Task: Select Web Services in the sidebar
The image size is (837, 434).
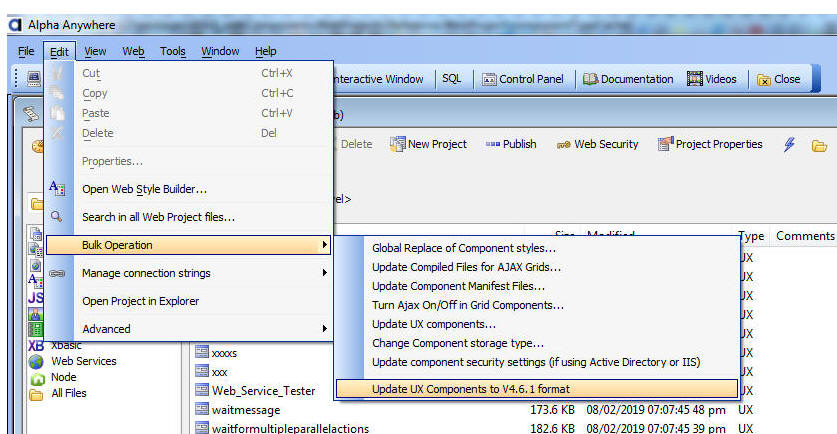Action: click(x=84, y=361)
